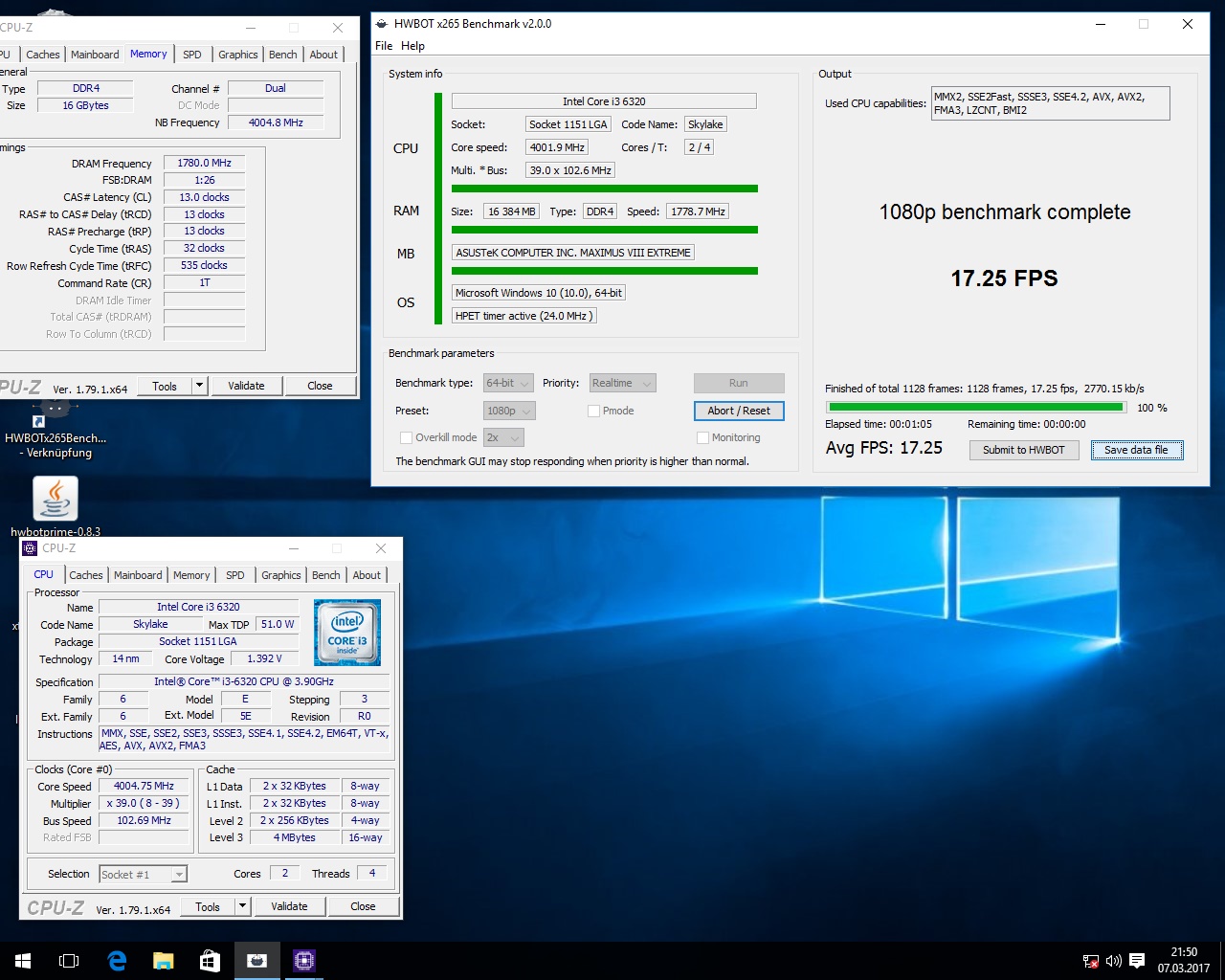Enable the Monitoring checkbox
This screenshot has height=980, width=1225.
(702, 437)
